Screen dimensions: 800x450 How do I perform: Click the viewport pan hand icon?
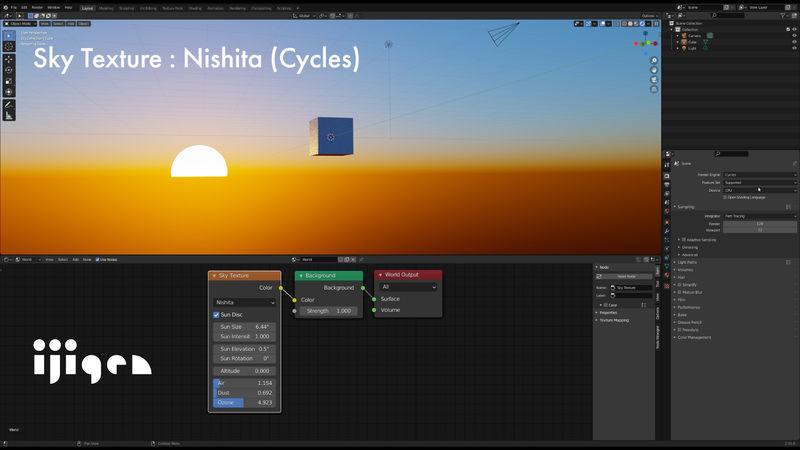654,70
